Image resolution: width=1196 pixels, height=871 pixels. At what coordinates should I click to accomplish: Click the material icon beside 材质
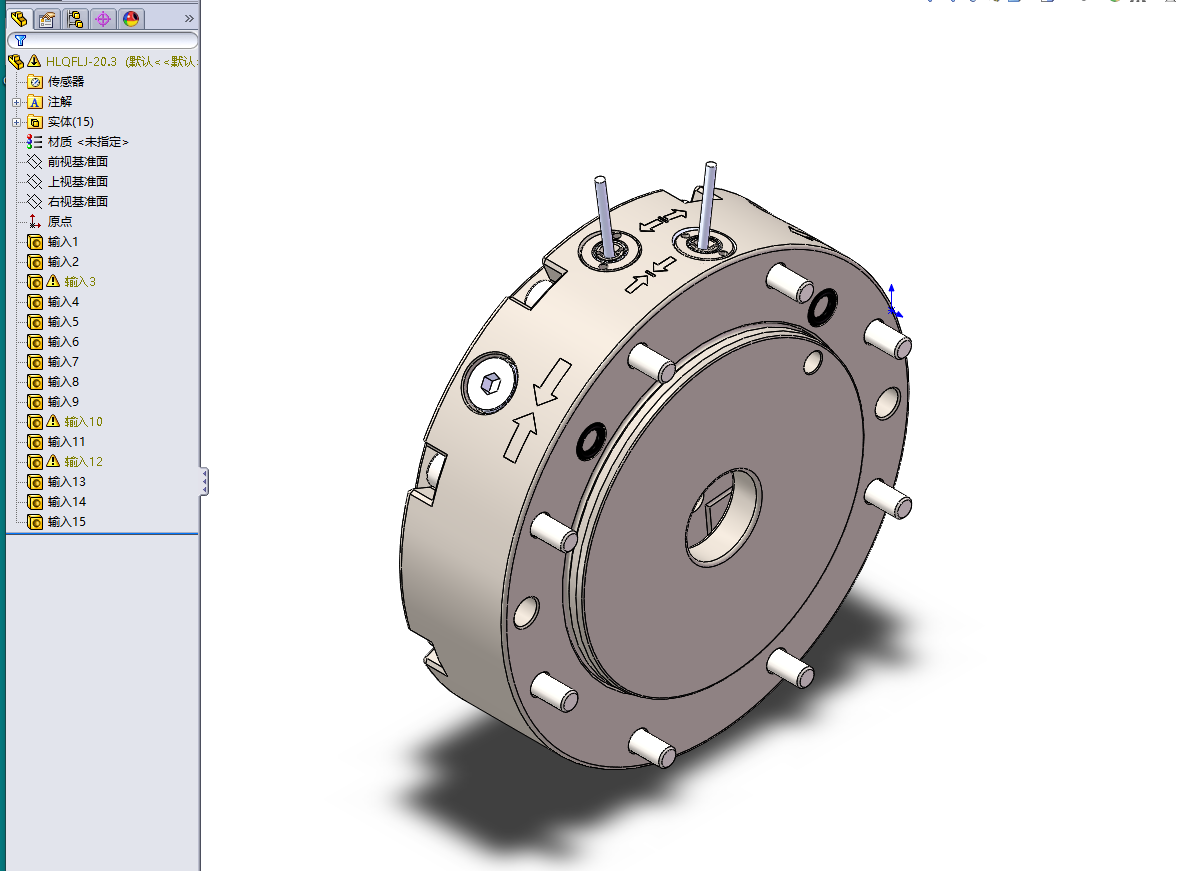[x=34, y=142]
